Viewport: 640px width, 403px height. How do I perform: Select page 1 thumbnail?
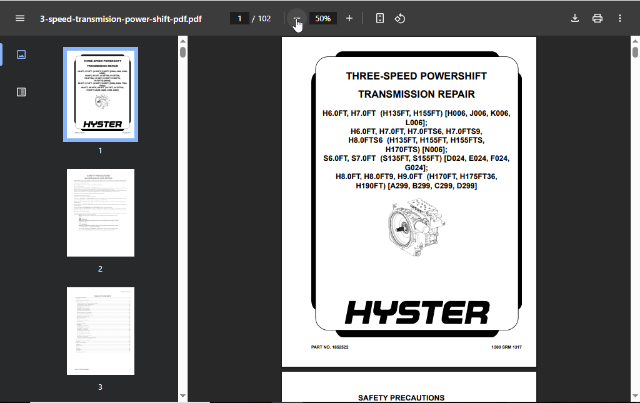100,94
